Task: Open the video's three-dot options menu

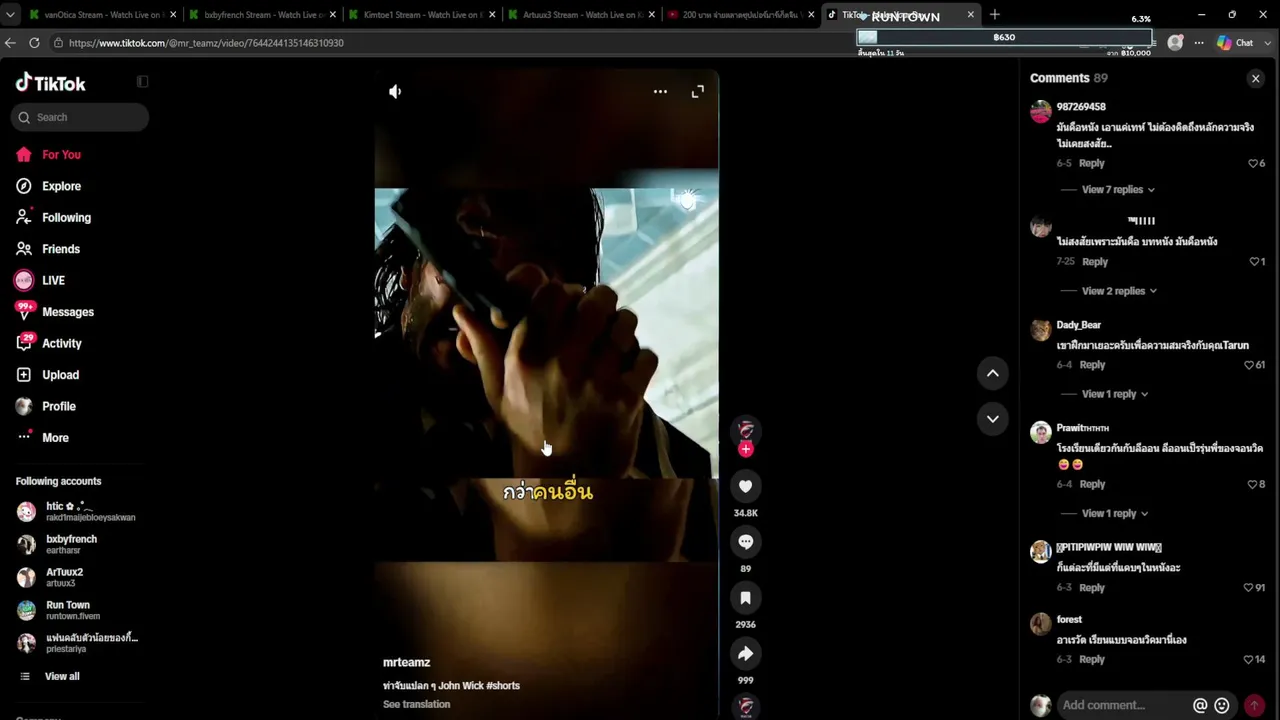Action: tap(660, 92)
